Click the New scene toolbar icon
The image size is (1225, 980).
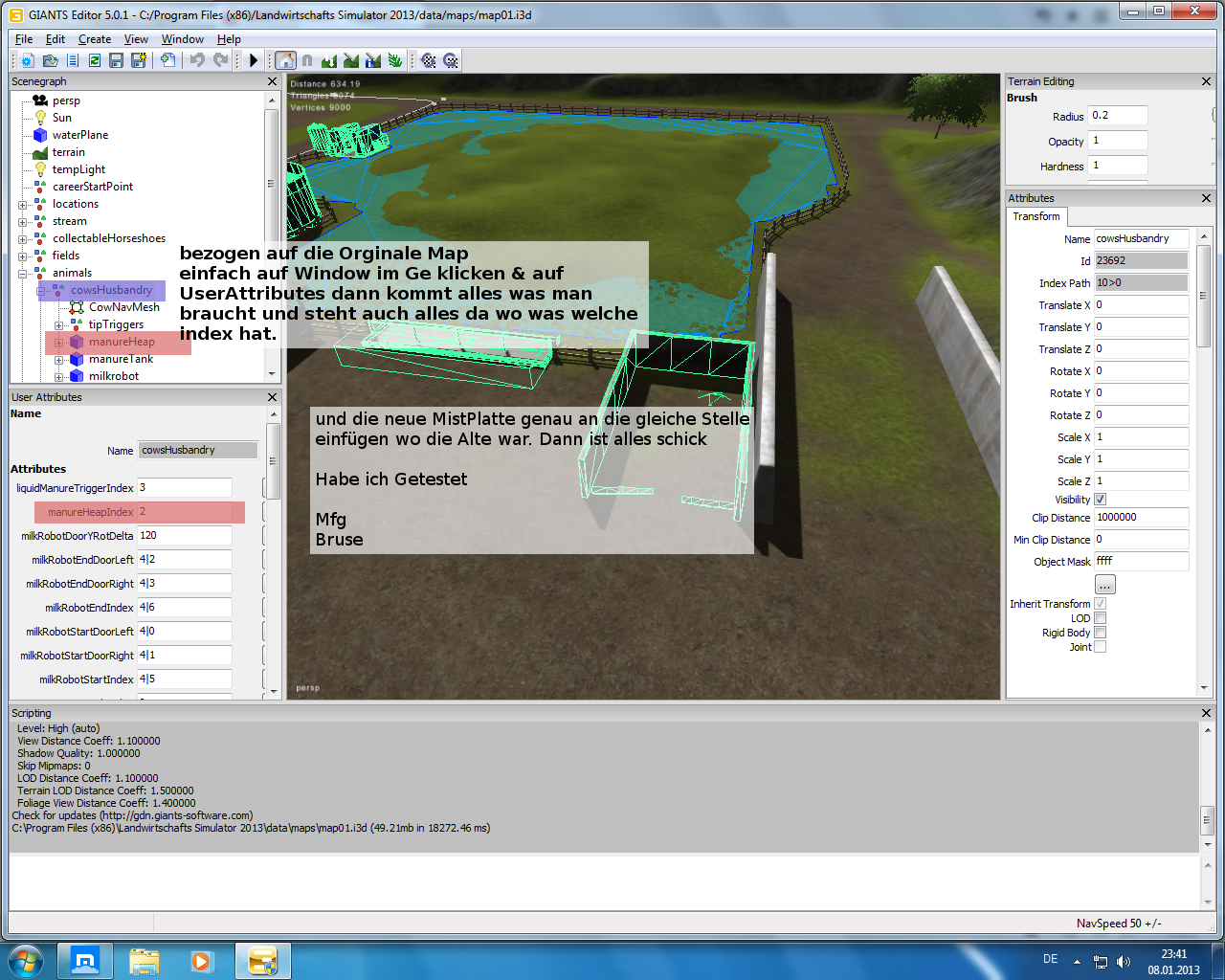click(x=27, y=60)
